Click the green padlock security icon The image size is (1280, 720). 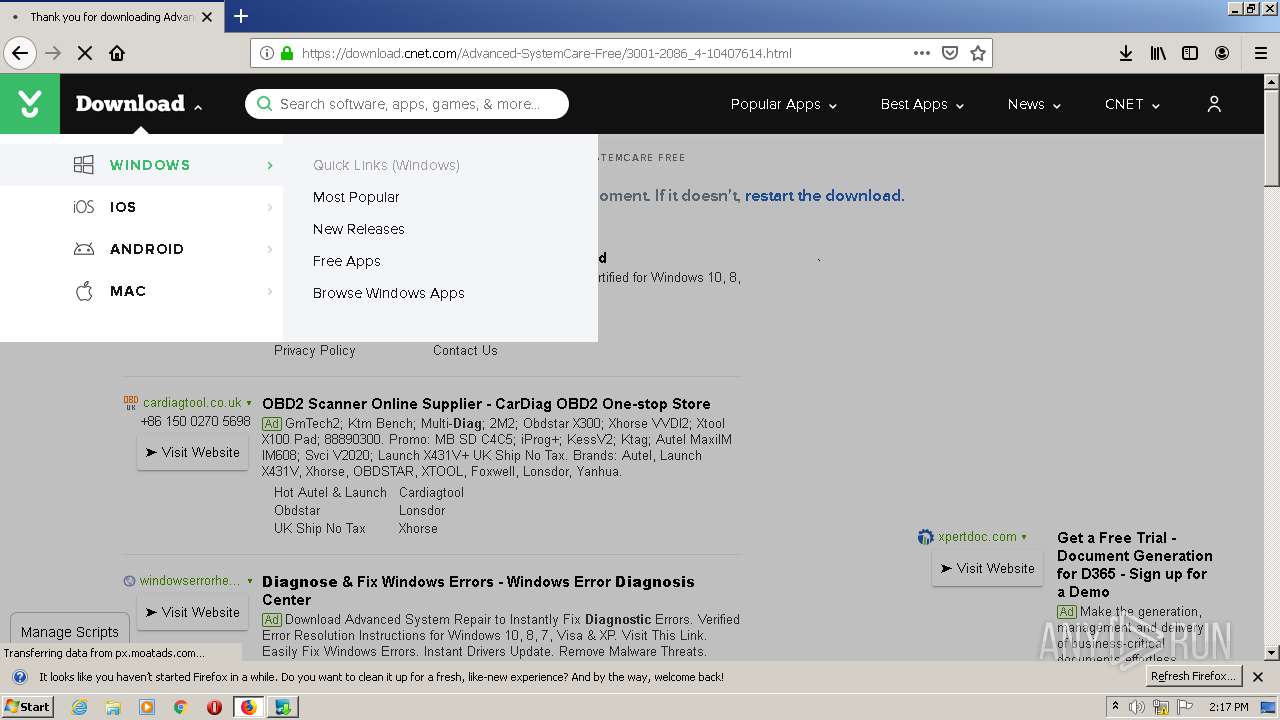coord(287,53)
